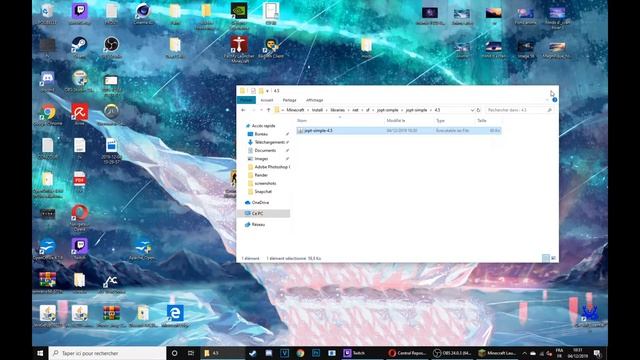Open the Windows Start menu
The width and height of the screenshot is (640, 360).
point(40,353)
